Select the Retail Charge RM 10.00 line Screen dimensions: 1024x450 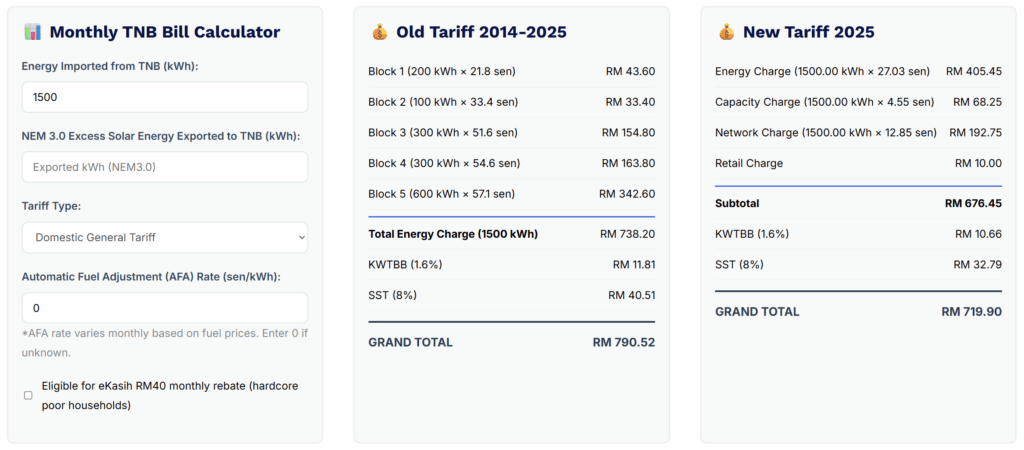coord(858,163)
